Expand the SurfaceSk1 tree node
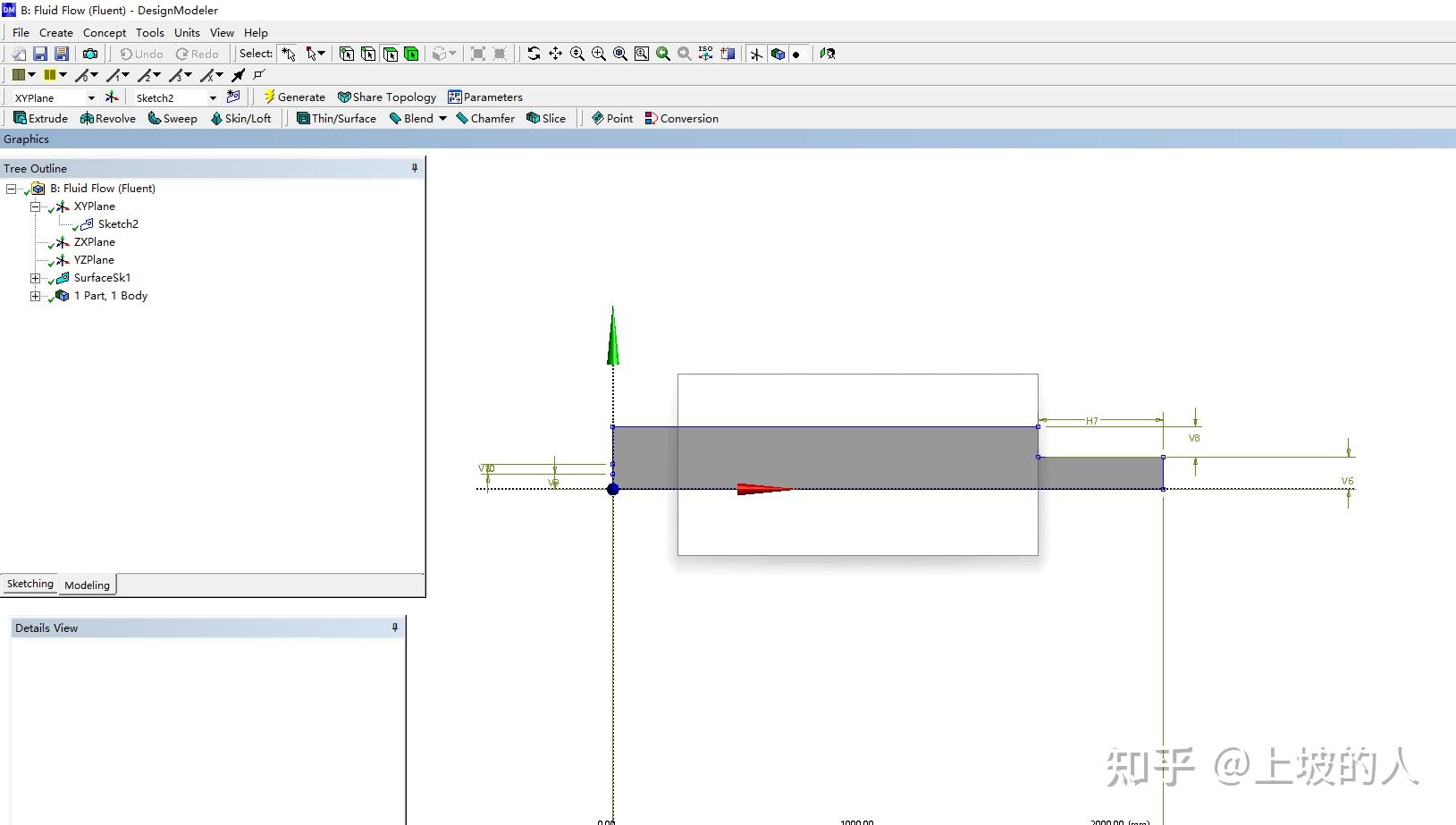Screen dimensions: 1456x825 pos(34,278)
